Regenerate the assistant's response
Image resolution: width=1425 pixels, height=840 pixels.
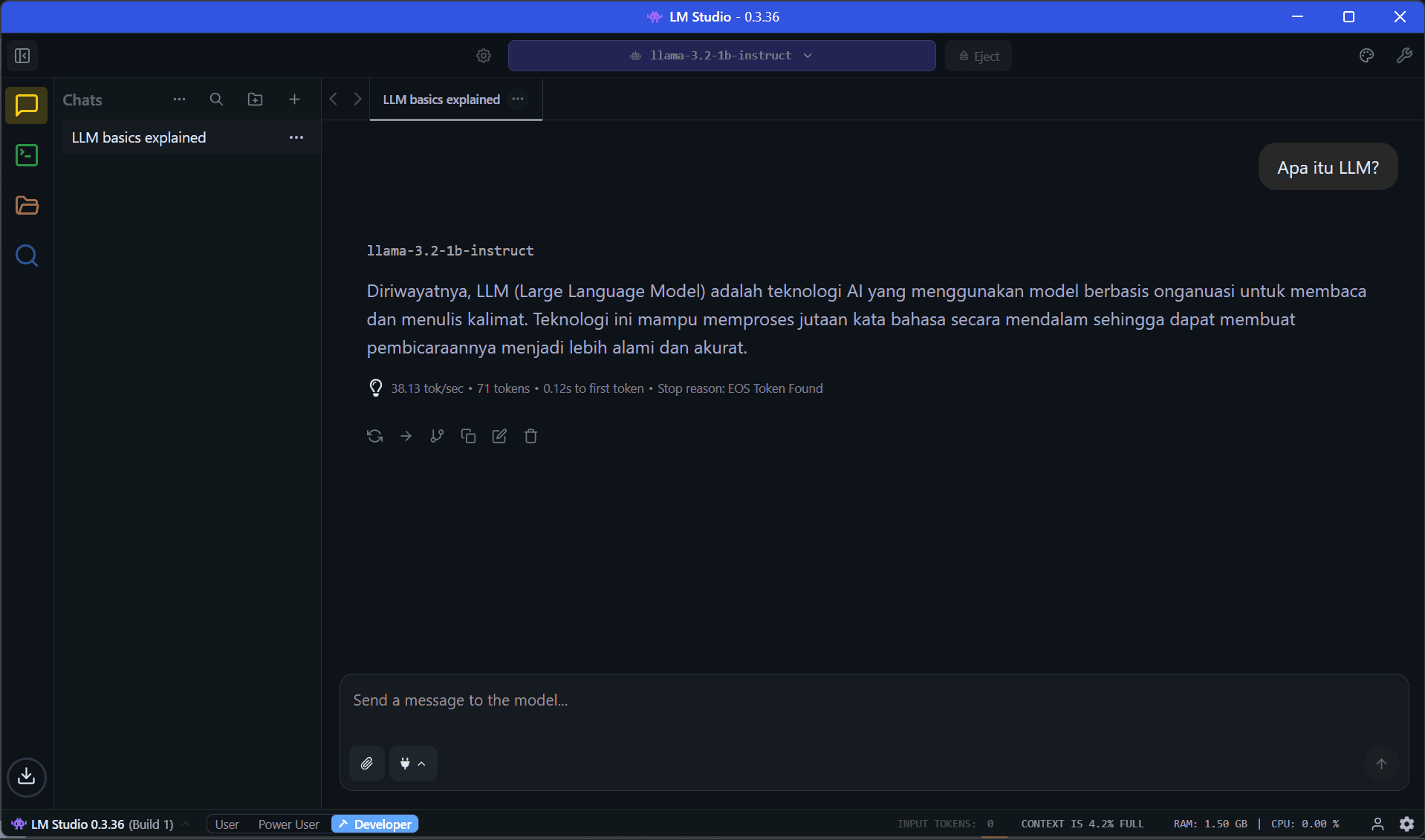[x=374, y=436]
